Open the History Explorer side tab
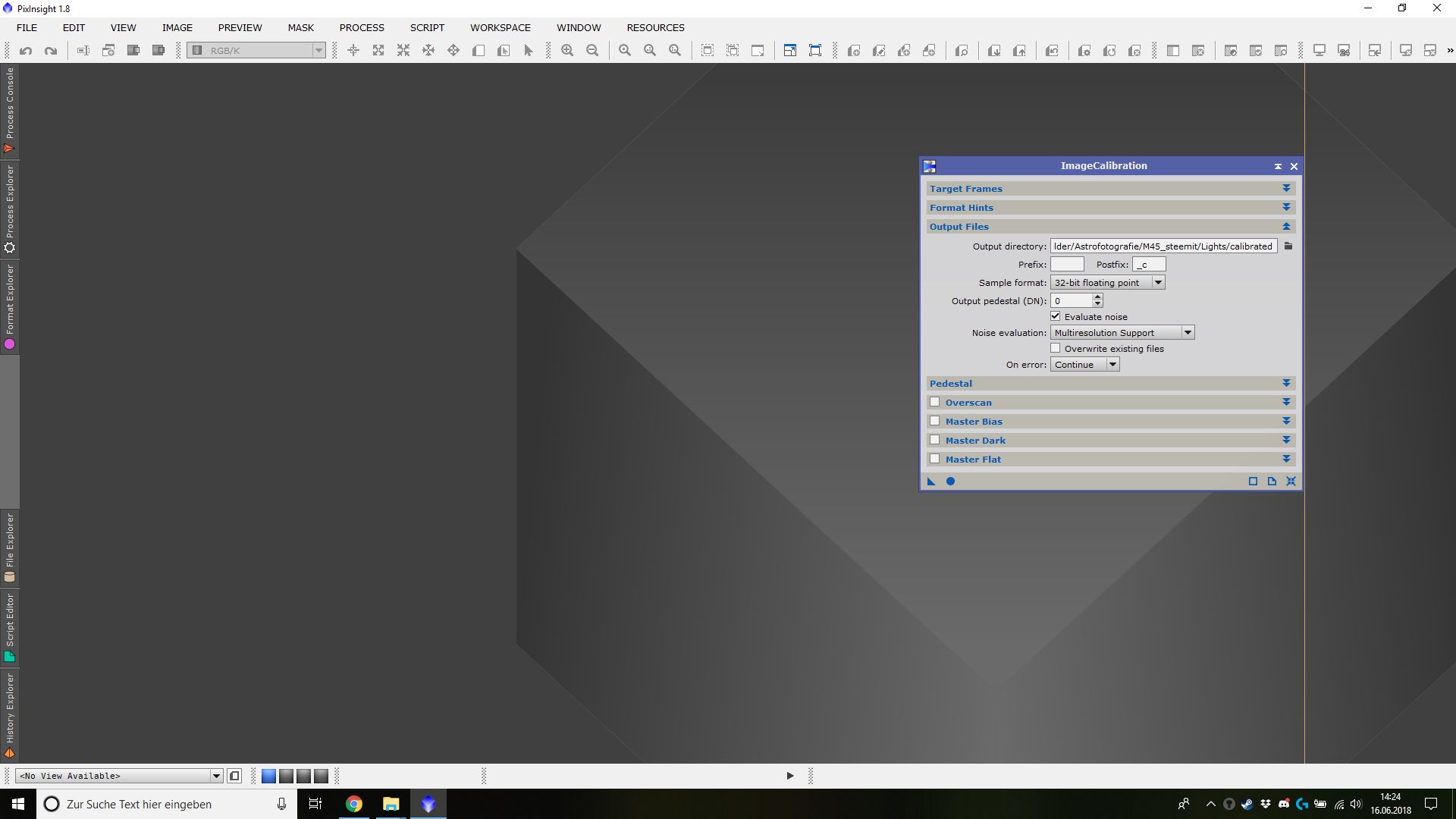Screen dimensions: 1456x819 (x=10, y=716)
